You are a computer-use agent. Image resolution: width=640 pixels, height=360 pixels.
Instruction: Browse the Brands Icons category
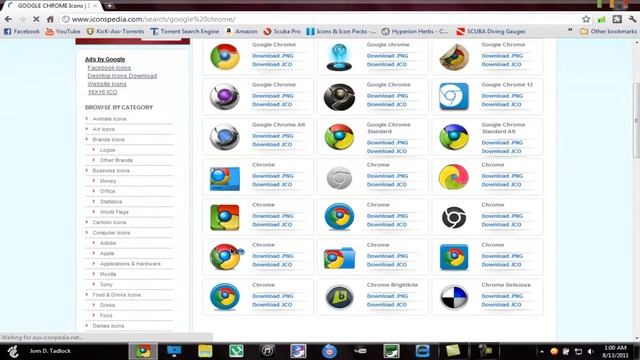(x=108, y=140)
